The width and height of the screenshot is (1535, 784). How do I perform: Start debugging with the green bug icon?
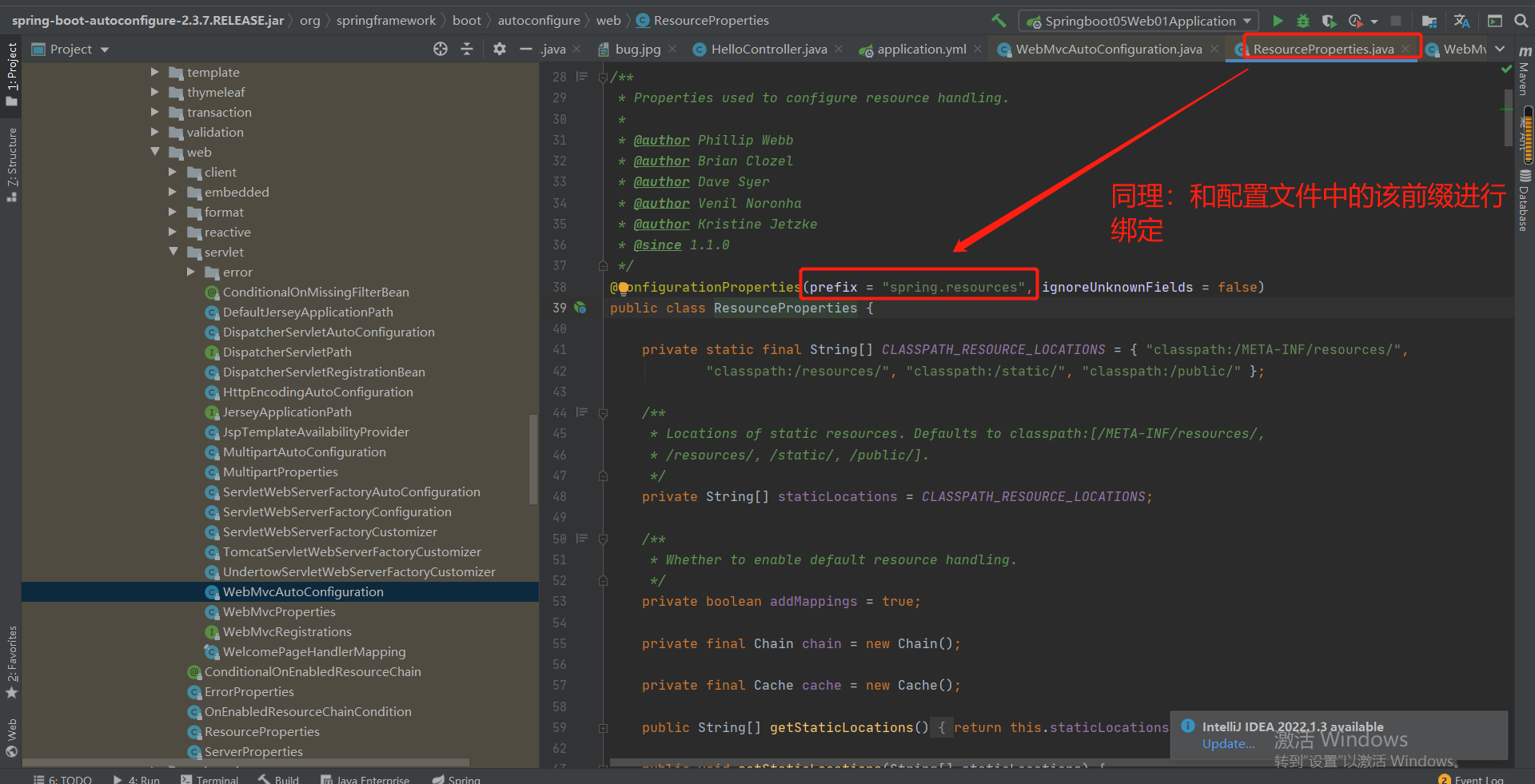[1303, 21]
